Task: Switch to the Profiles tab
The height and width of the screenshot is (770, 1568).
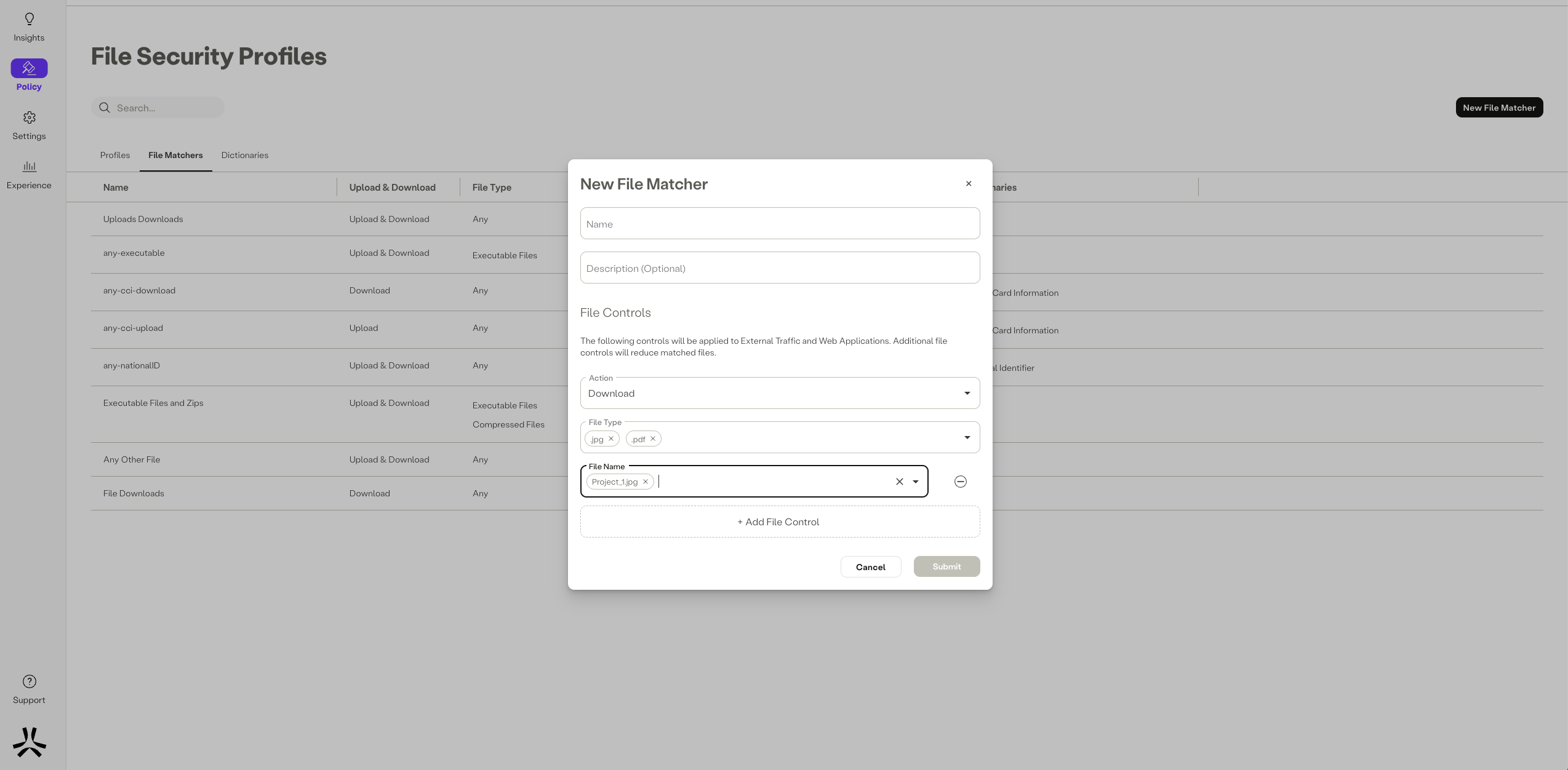Action: tap(115, 155)
